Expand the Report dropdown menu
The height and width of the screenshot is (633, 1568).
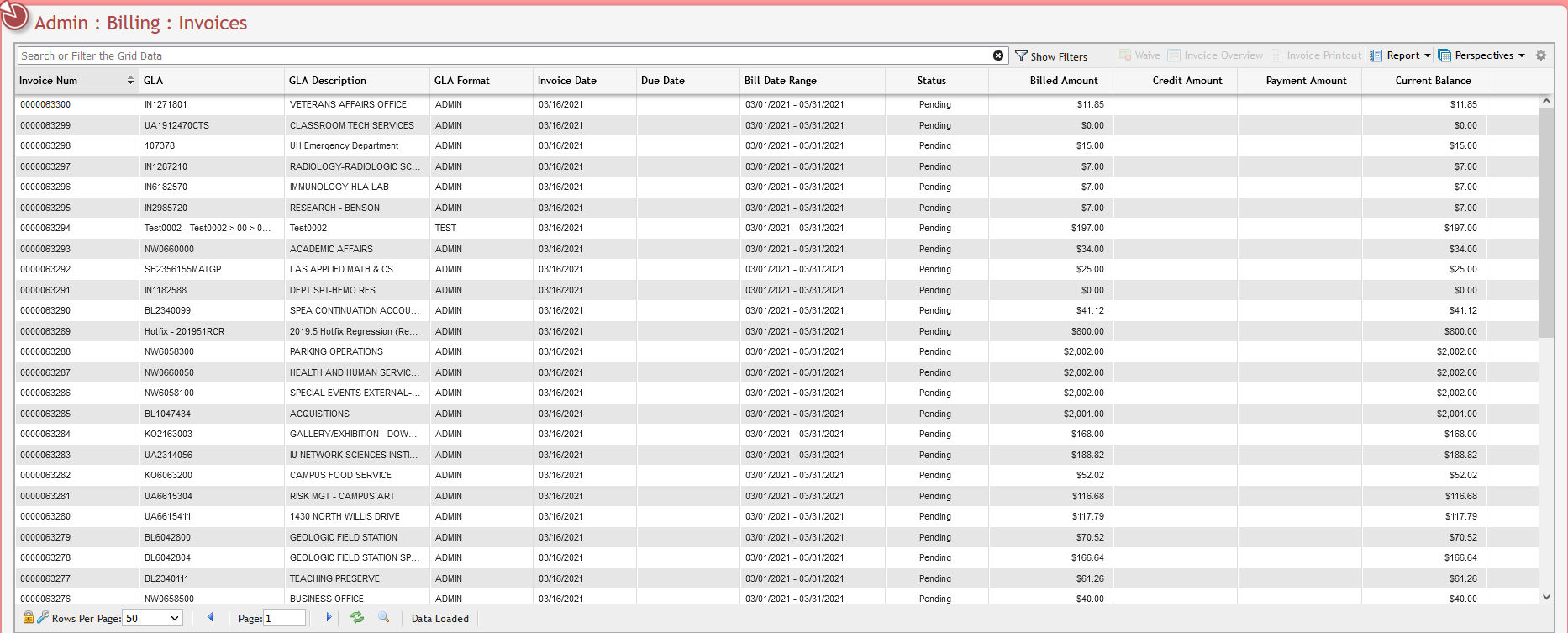point(1401,55)
